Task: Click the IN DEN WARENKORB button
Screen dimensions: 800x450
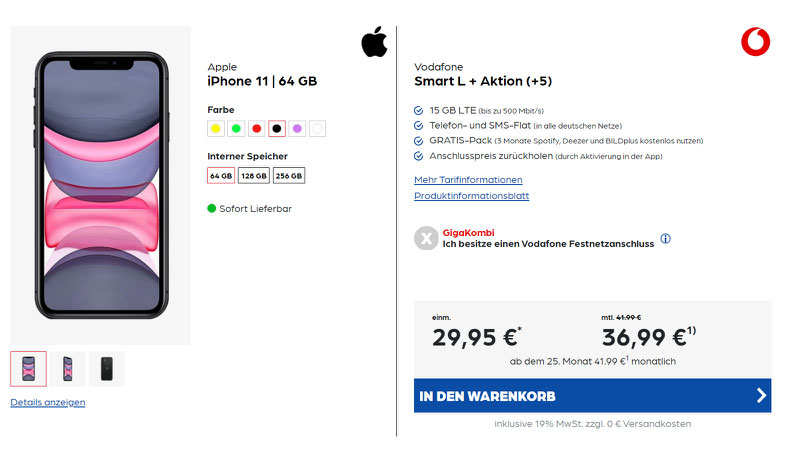Action: click(x=592, y=395)
